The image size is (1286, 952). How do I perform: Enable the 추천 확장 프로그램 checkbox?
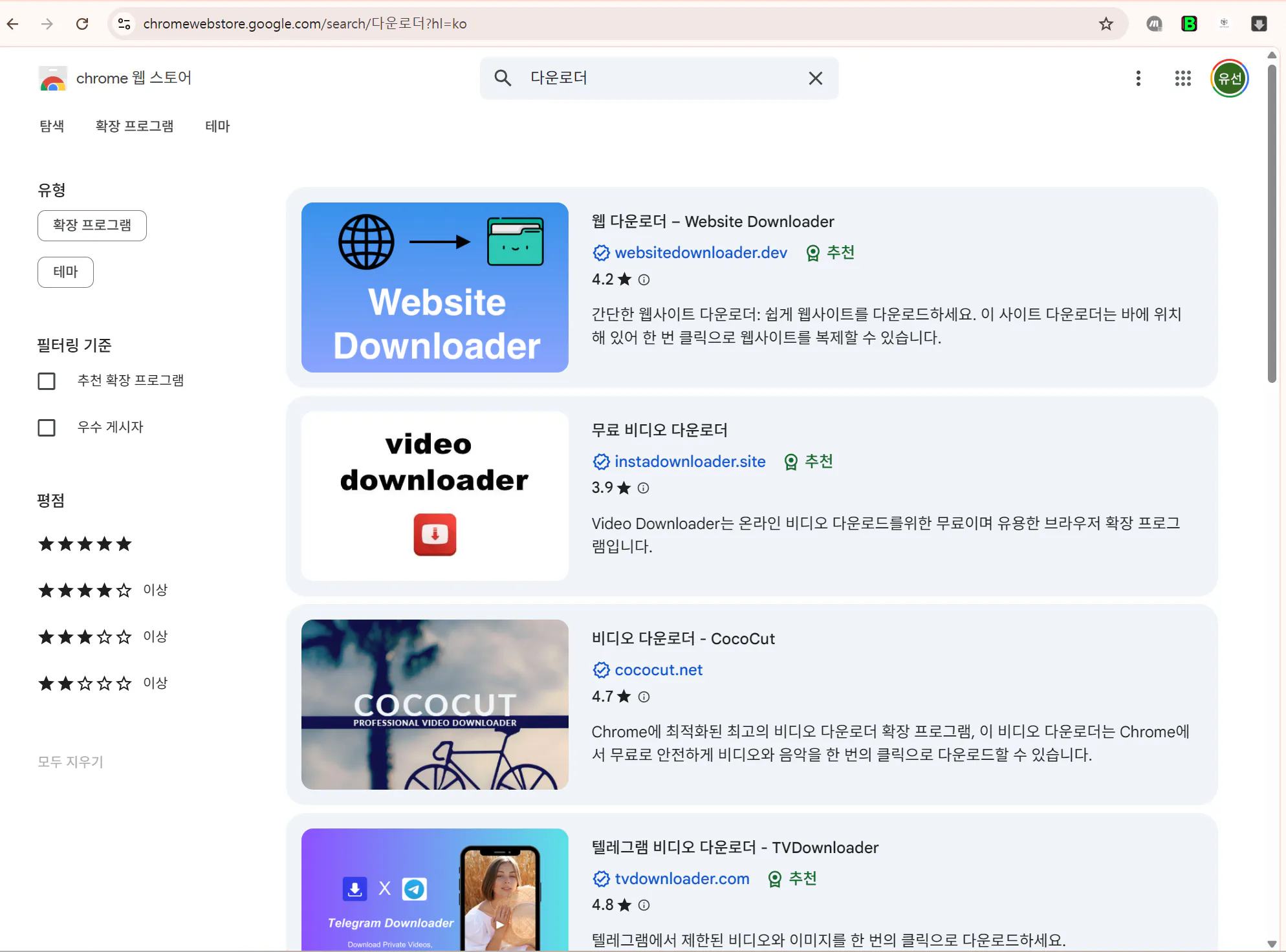tap(47, 381)
